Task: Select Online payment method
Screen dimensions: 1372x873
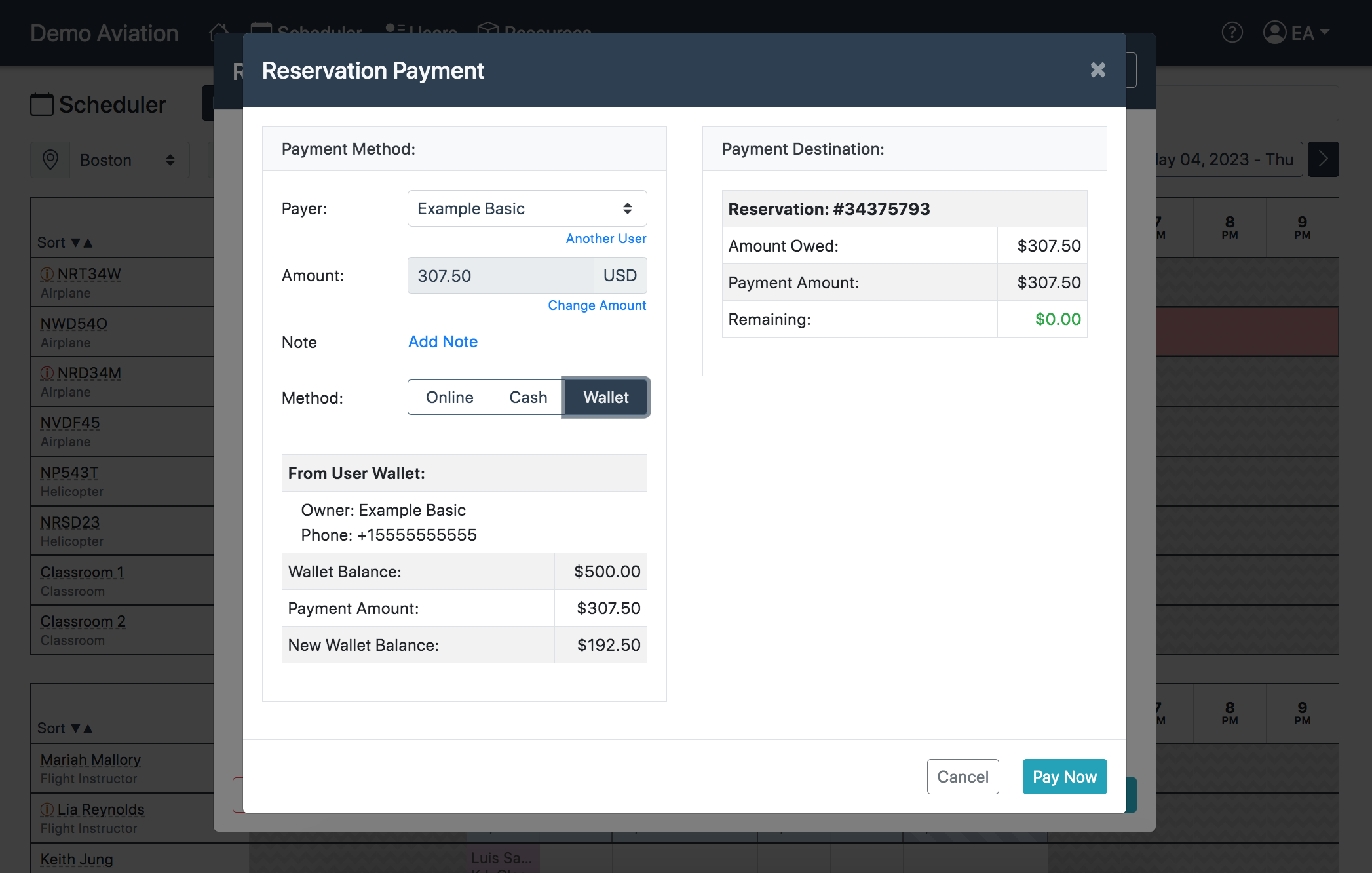Action: 449,397
